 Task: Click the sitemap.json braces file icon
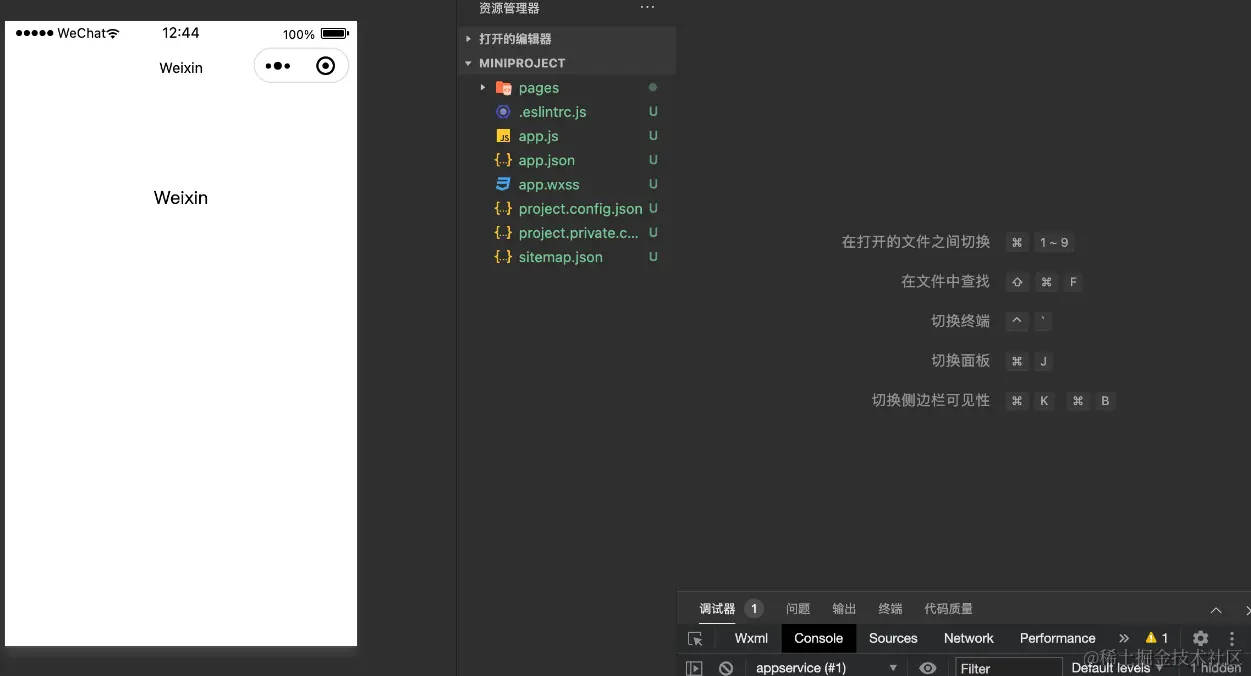pyautogui.click(x=504, y=257)
